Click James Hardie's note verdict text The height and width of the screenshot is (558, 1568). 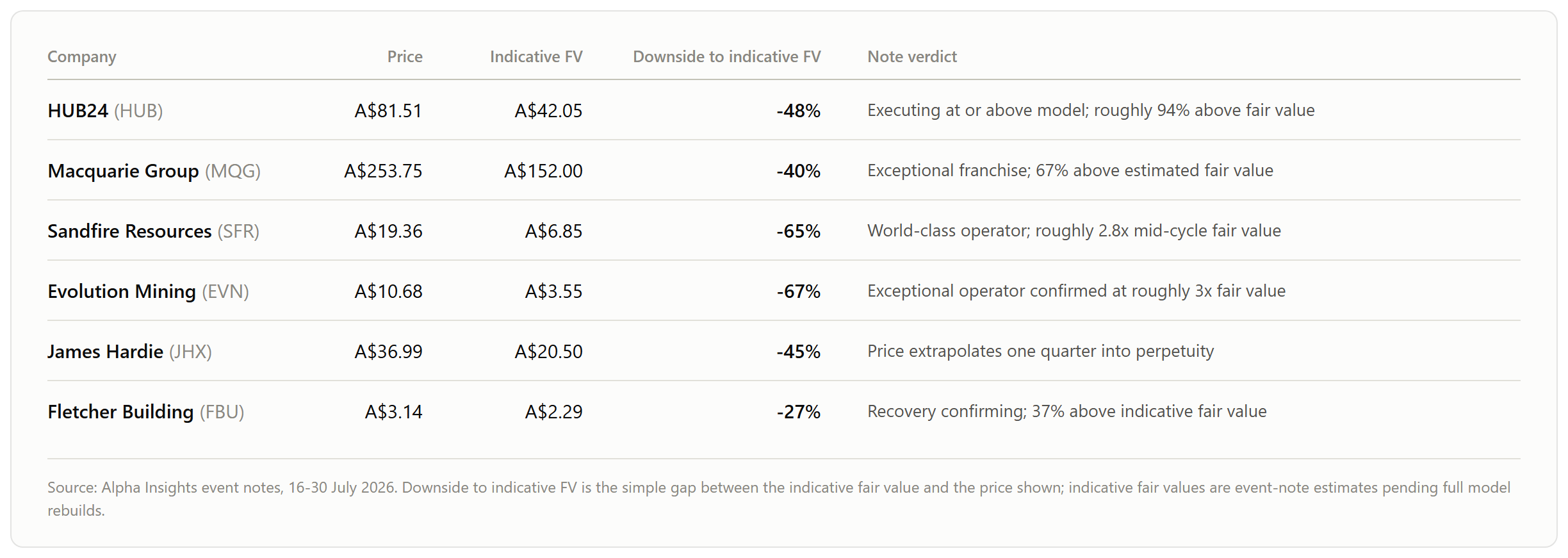pos(1040,351)
